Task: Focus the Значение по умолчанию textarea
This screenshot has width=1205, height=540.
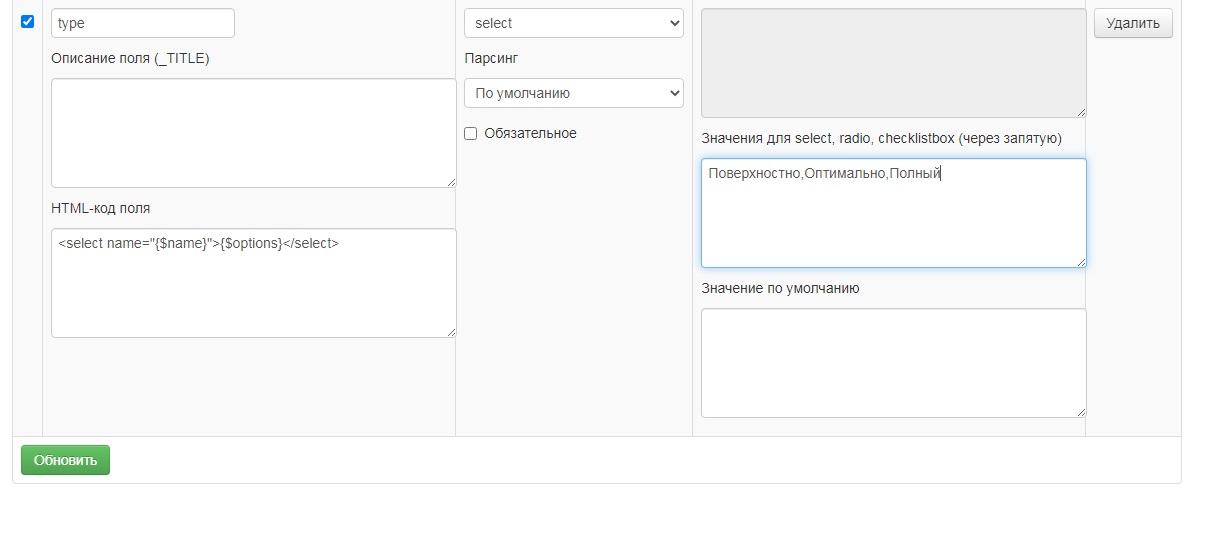Action: [x=894, y=363]
